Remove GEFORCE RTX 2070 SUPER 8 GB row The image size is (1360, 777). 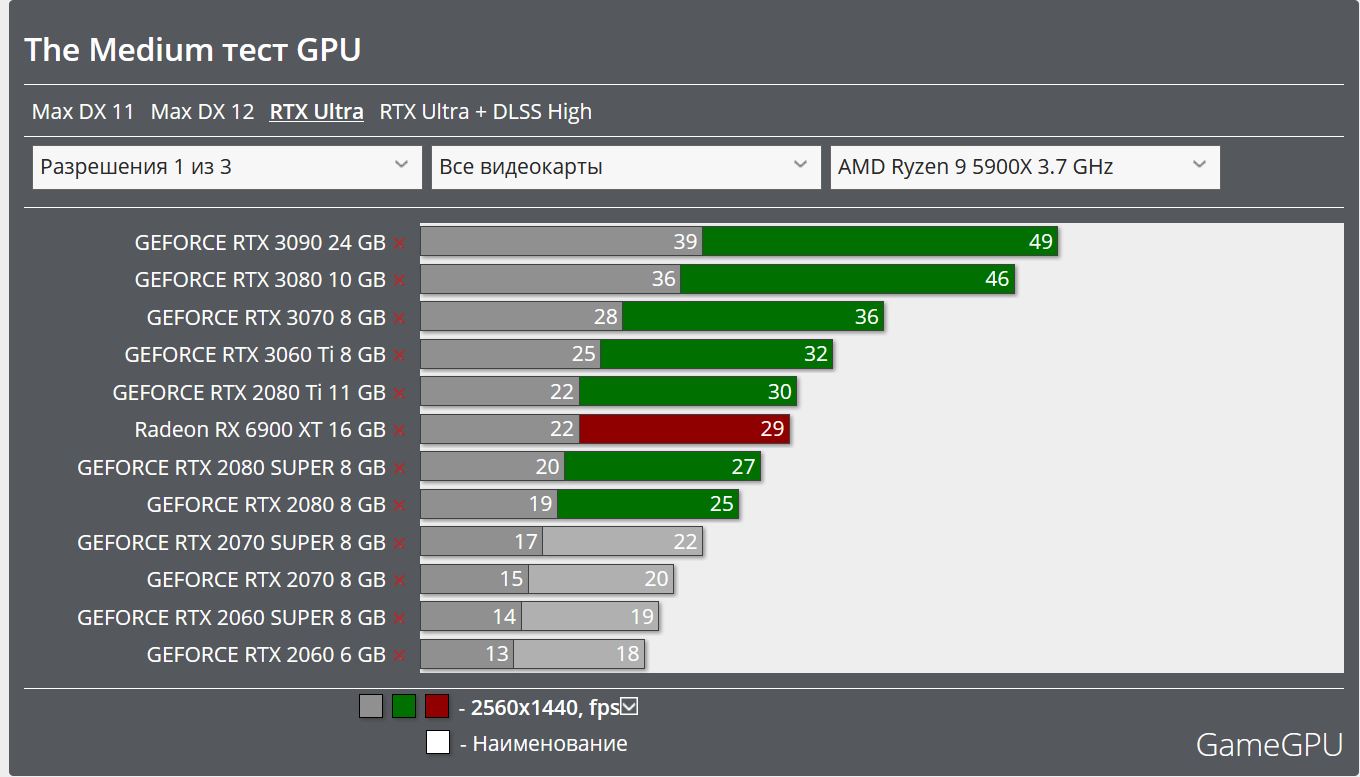399,543
